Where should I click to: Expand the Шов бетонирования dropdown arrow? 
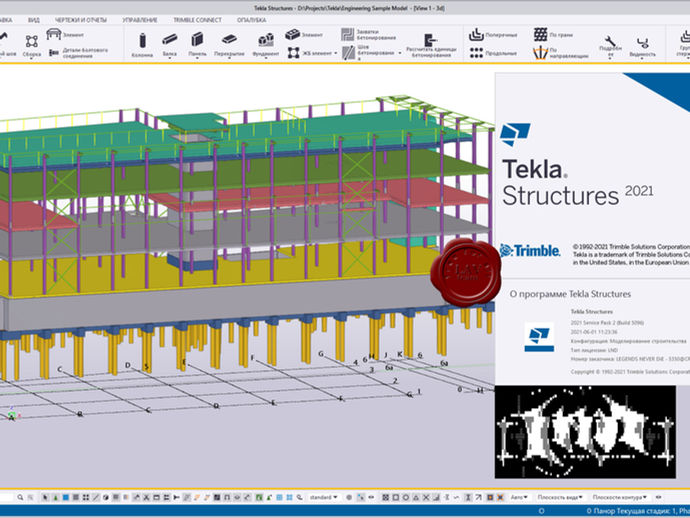400,53
